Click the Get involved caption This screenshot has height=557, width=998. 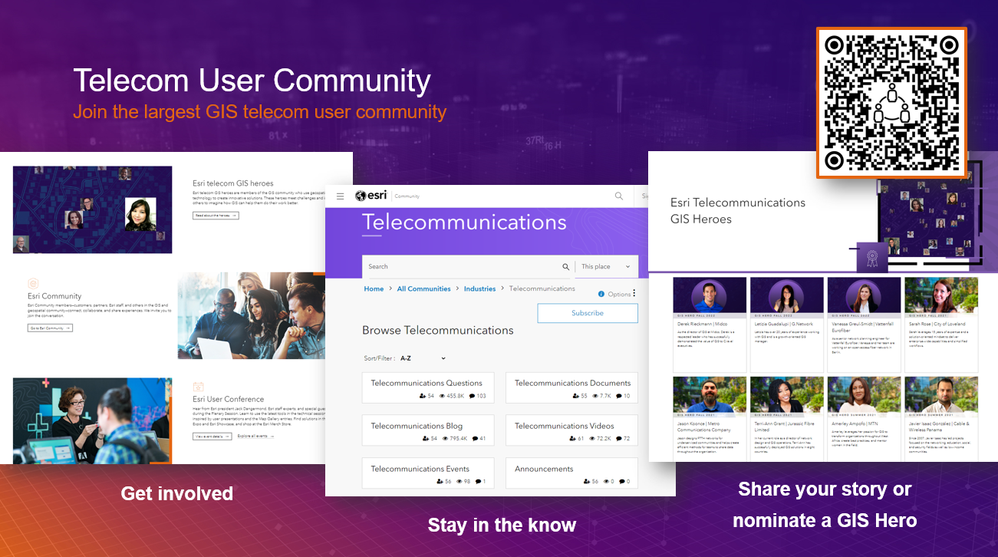pyautogui.click(x=177, y=493)
